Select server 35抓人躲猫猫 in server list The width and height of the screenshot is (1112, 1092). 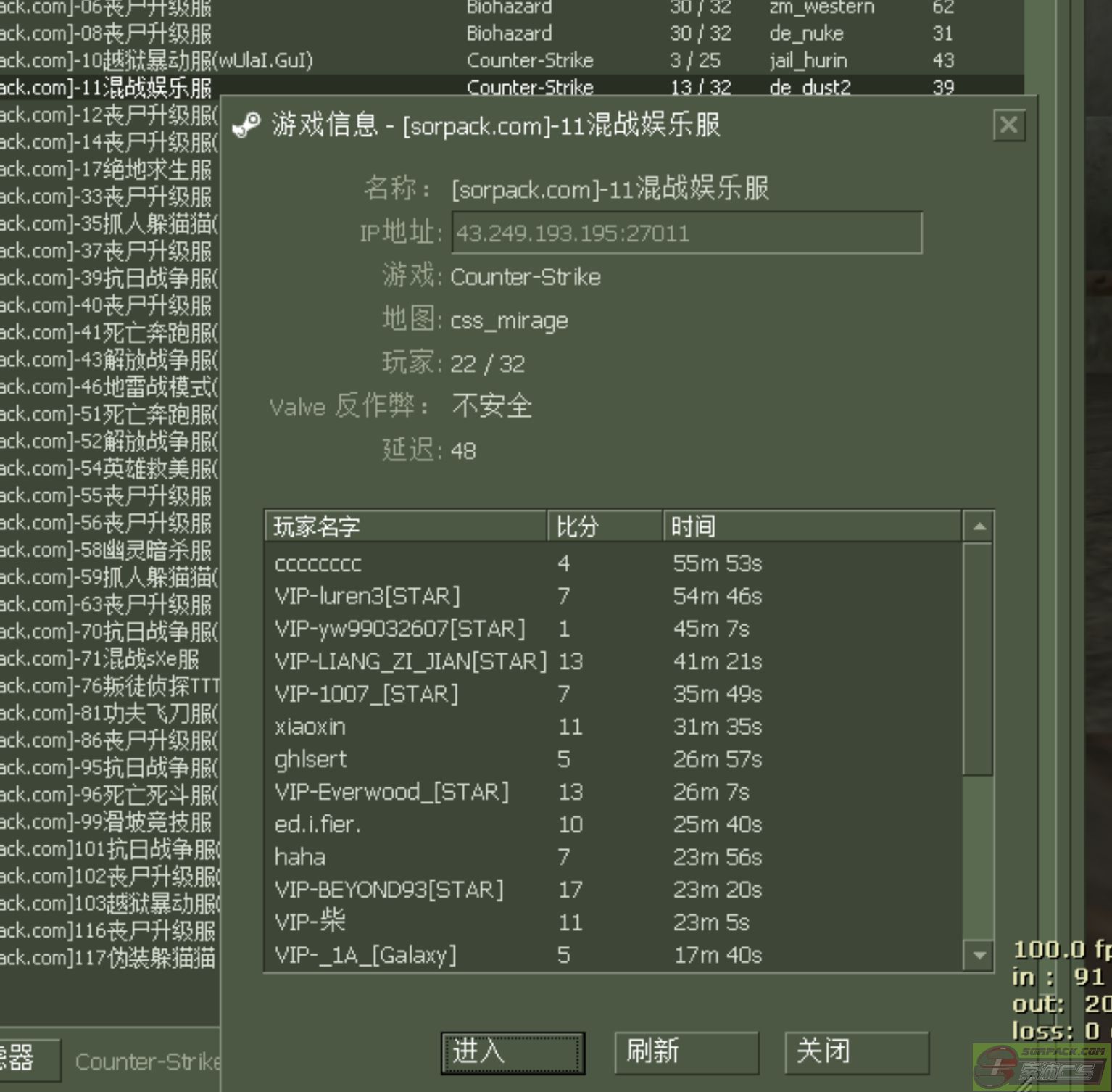109,223
